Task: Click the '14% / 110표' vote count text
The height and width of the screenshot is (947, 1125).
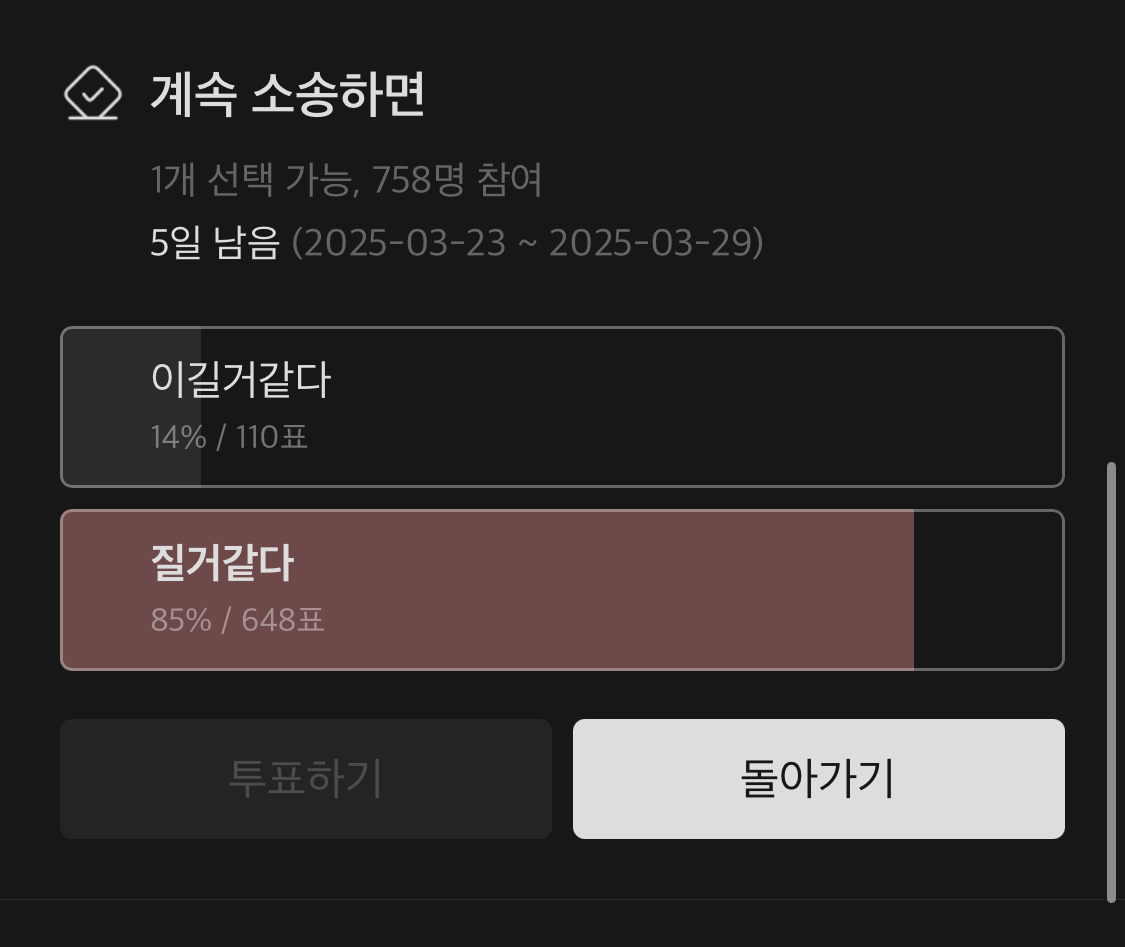Action: tap(229, 437)
